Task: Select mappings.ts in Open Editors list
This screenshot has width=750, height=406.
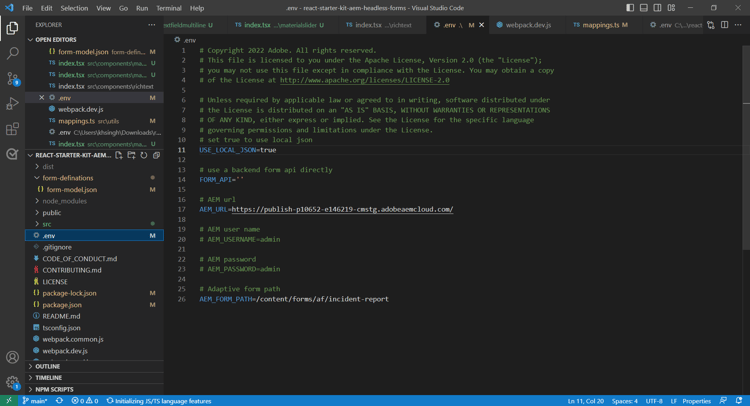Action: pyautogui.click(x=94, y=121)
